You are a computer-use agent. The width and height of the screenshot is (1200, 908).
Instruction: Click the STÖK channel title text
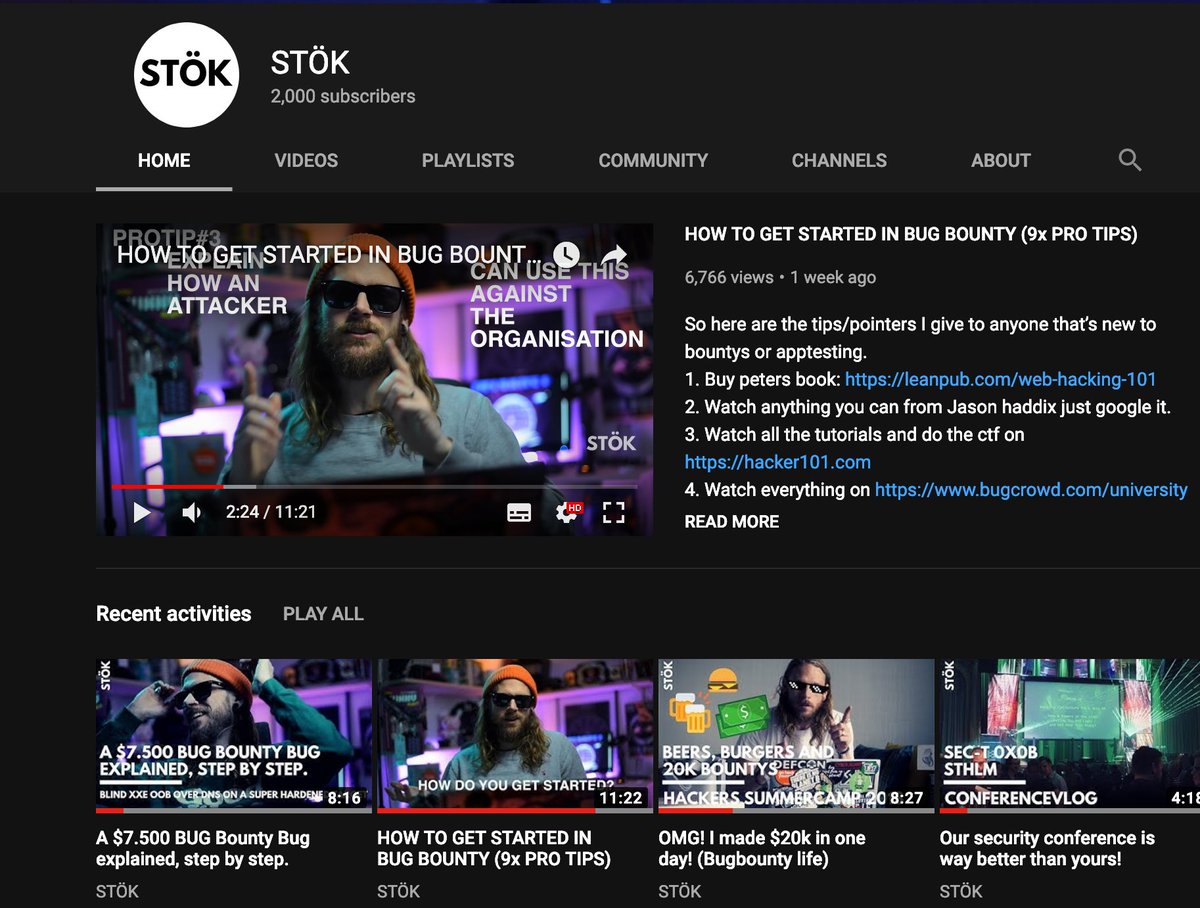point(310,62)
